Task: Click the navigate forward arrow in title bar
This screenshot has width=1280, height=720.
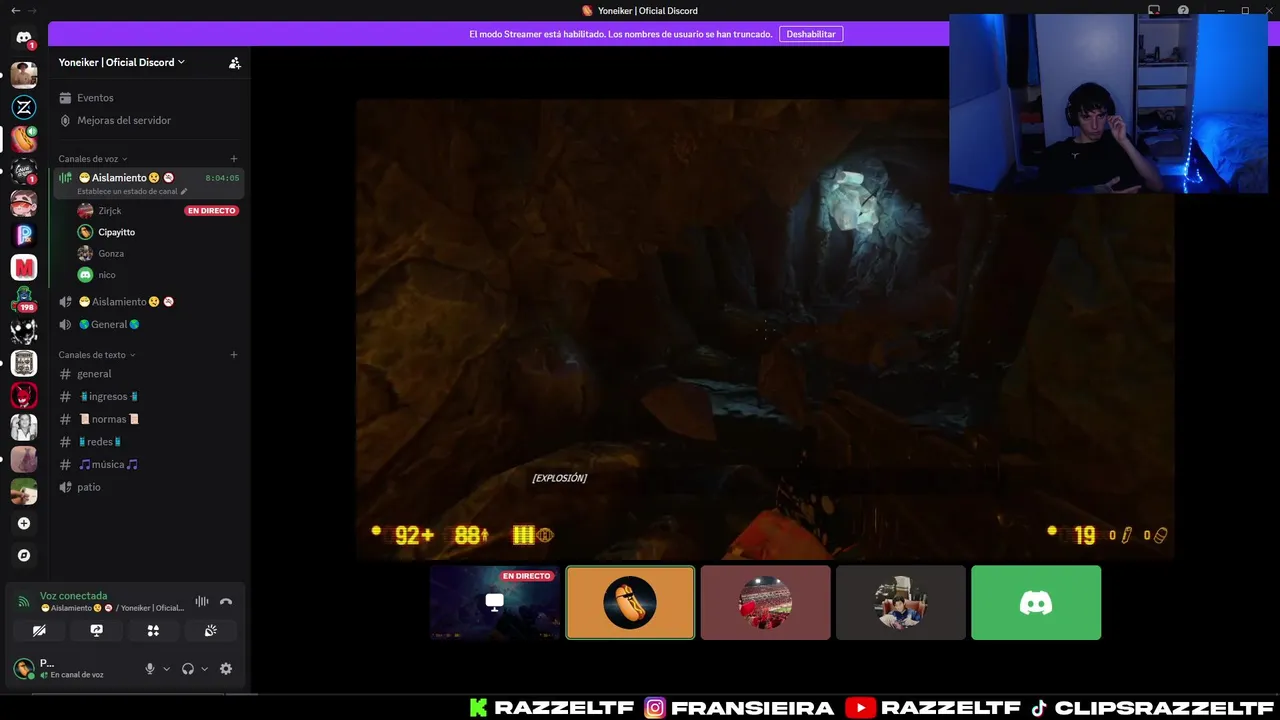Action: pos(32,11)
